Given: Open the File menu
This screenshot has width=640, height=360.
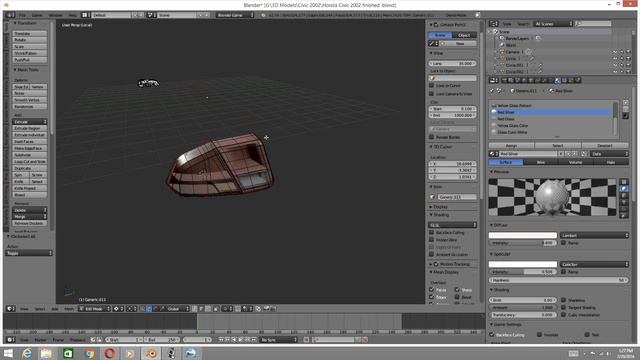Looking at the screenshot, I should (x=22, y=15).
